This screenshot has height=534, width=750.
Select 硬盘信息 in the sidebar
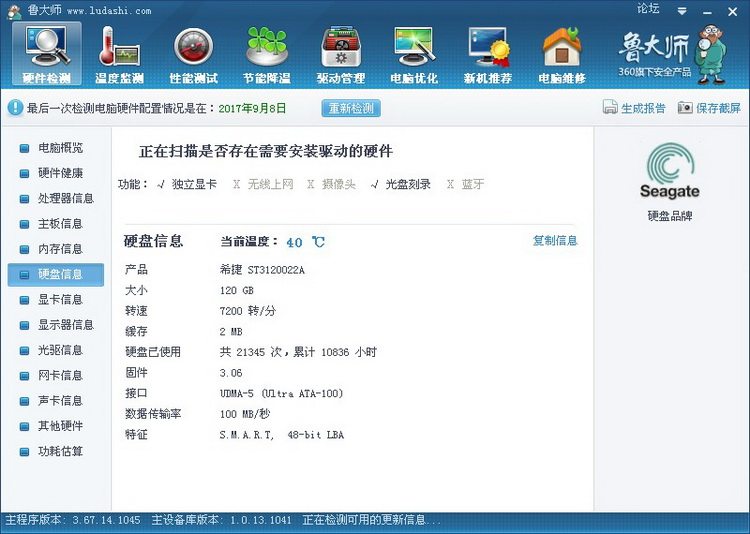pyautogui.click(x=55, y=275)
